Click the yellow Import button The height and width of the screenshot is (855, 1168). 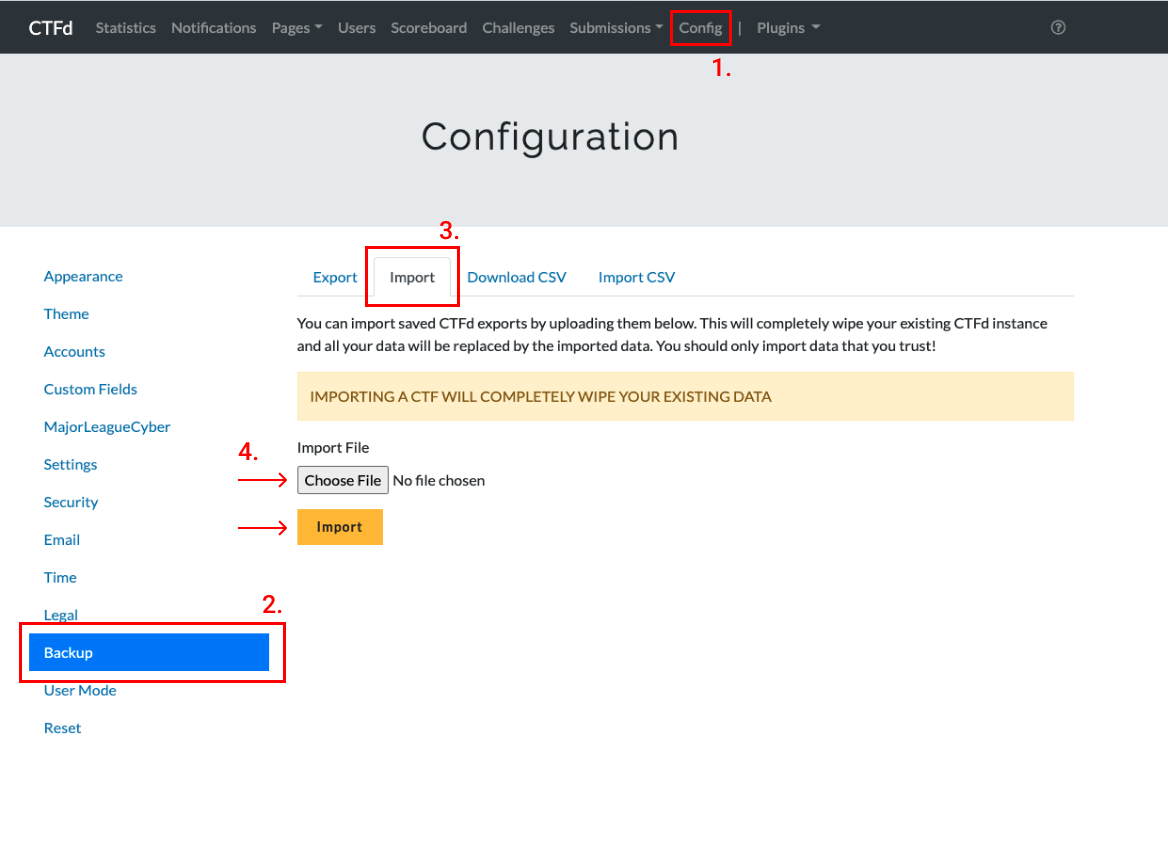[339, 527]
